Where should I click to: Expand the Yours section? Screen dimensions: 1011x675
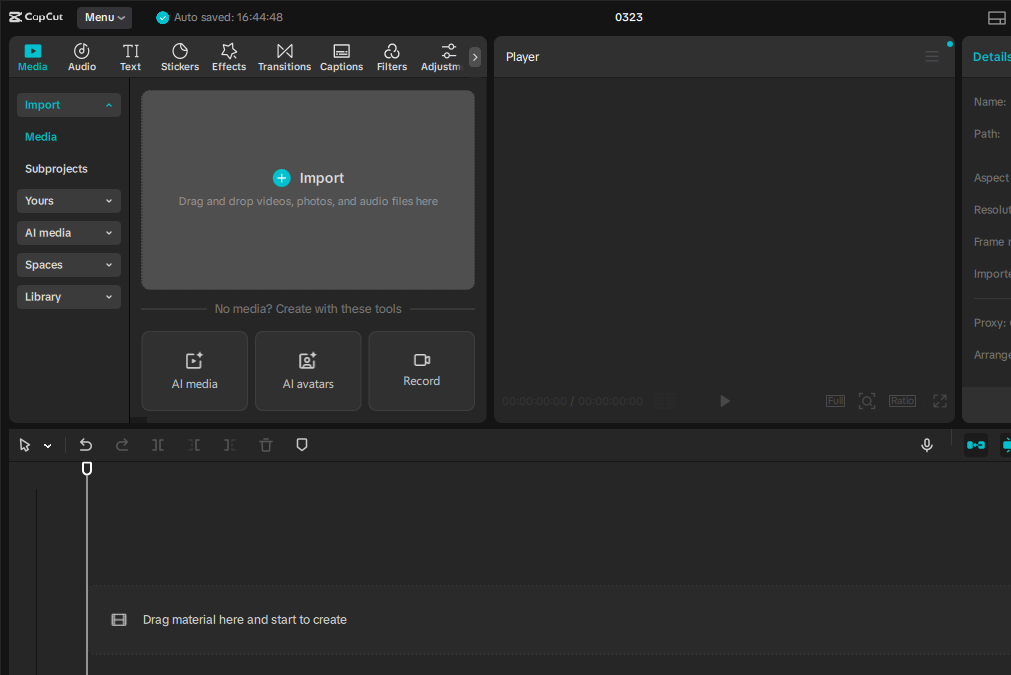(x=68, y=200)
